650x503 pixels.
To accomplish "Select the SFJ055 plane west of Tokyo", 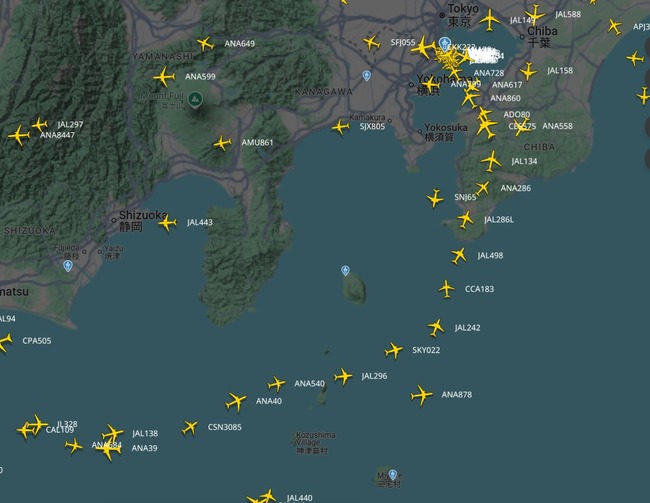I will (371, 42).
